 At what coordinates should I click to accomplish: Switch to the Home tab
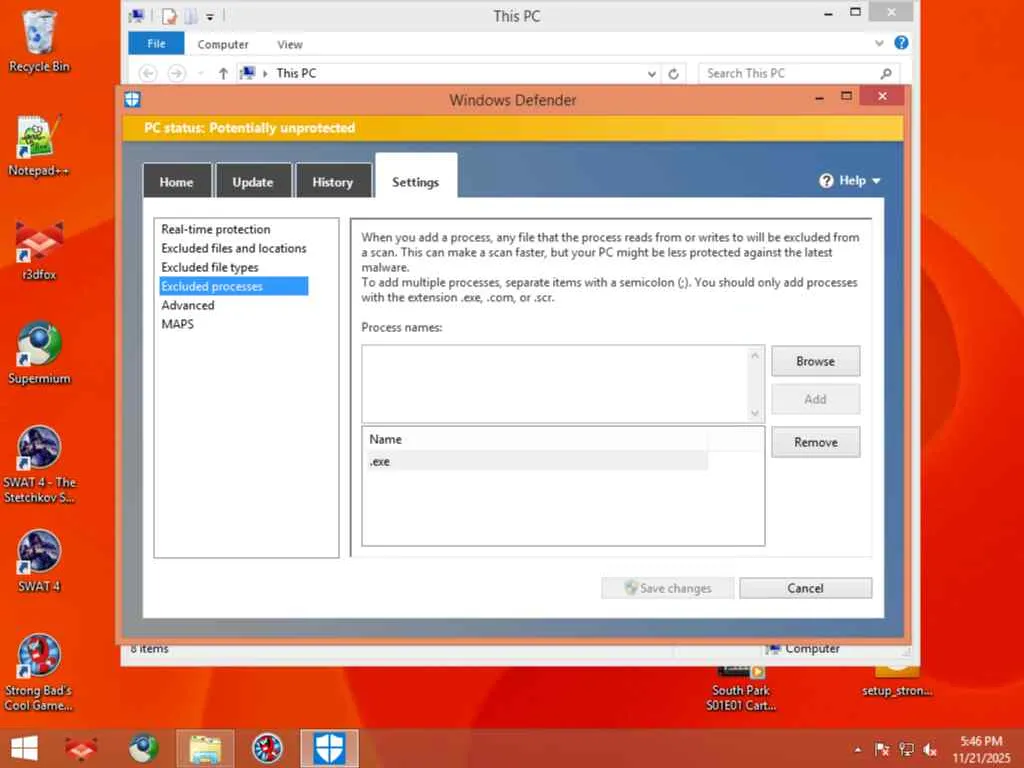click(x=176, y=182)
